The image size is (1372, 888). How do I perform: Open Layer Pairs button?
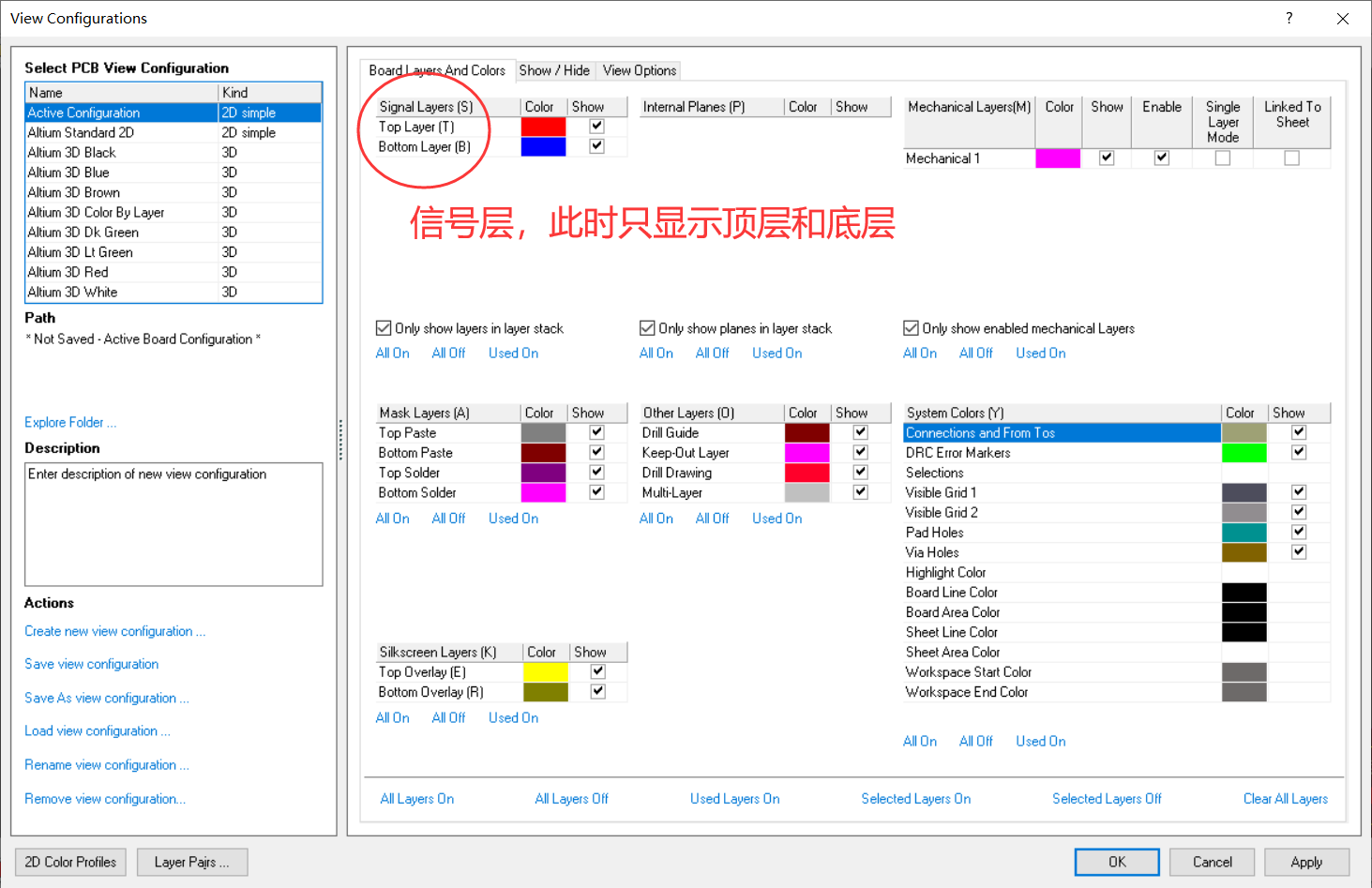point(192,862)
